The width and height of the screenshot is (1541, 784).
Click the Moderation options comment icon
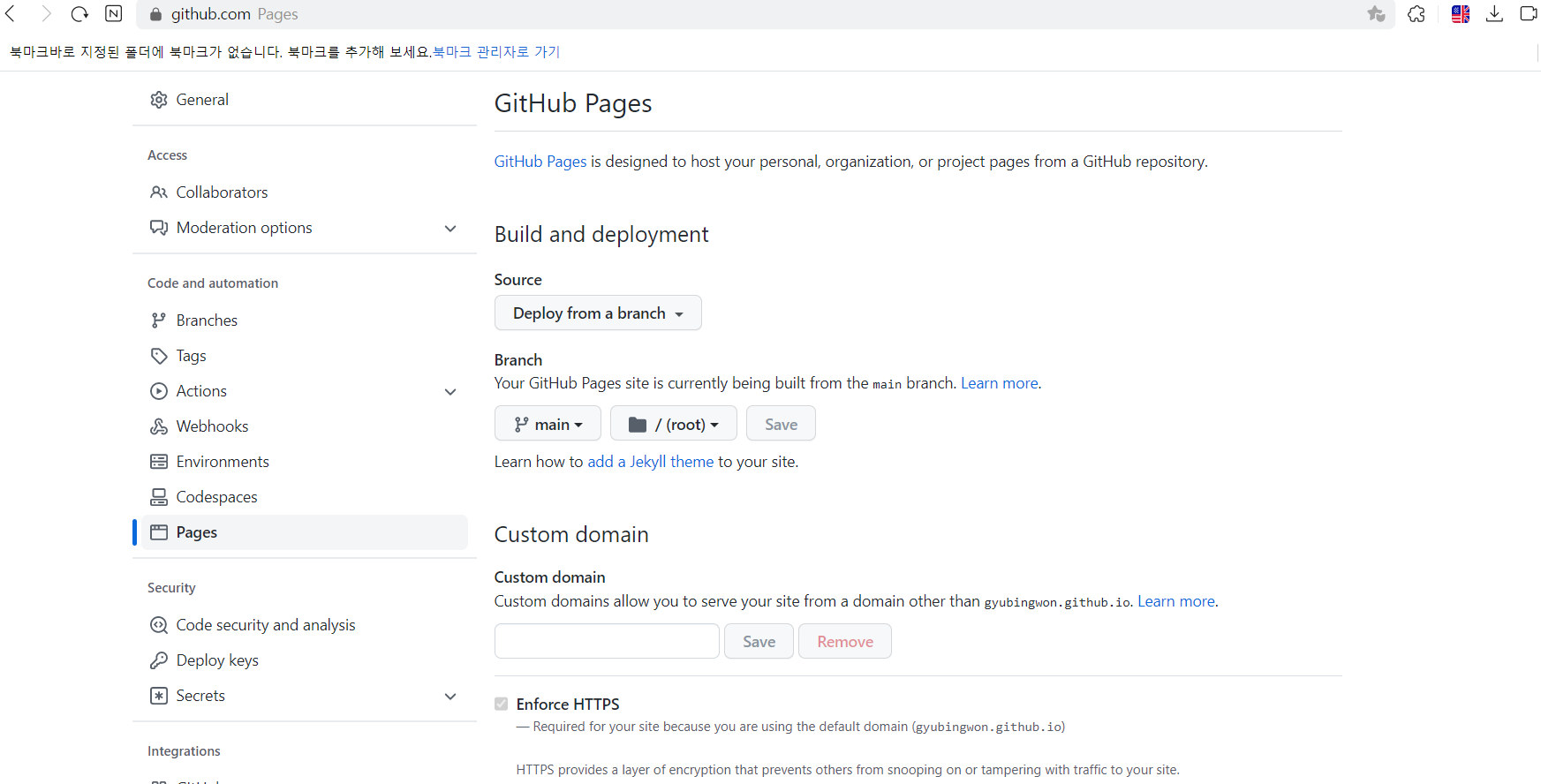click(159, 228)
